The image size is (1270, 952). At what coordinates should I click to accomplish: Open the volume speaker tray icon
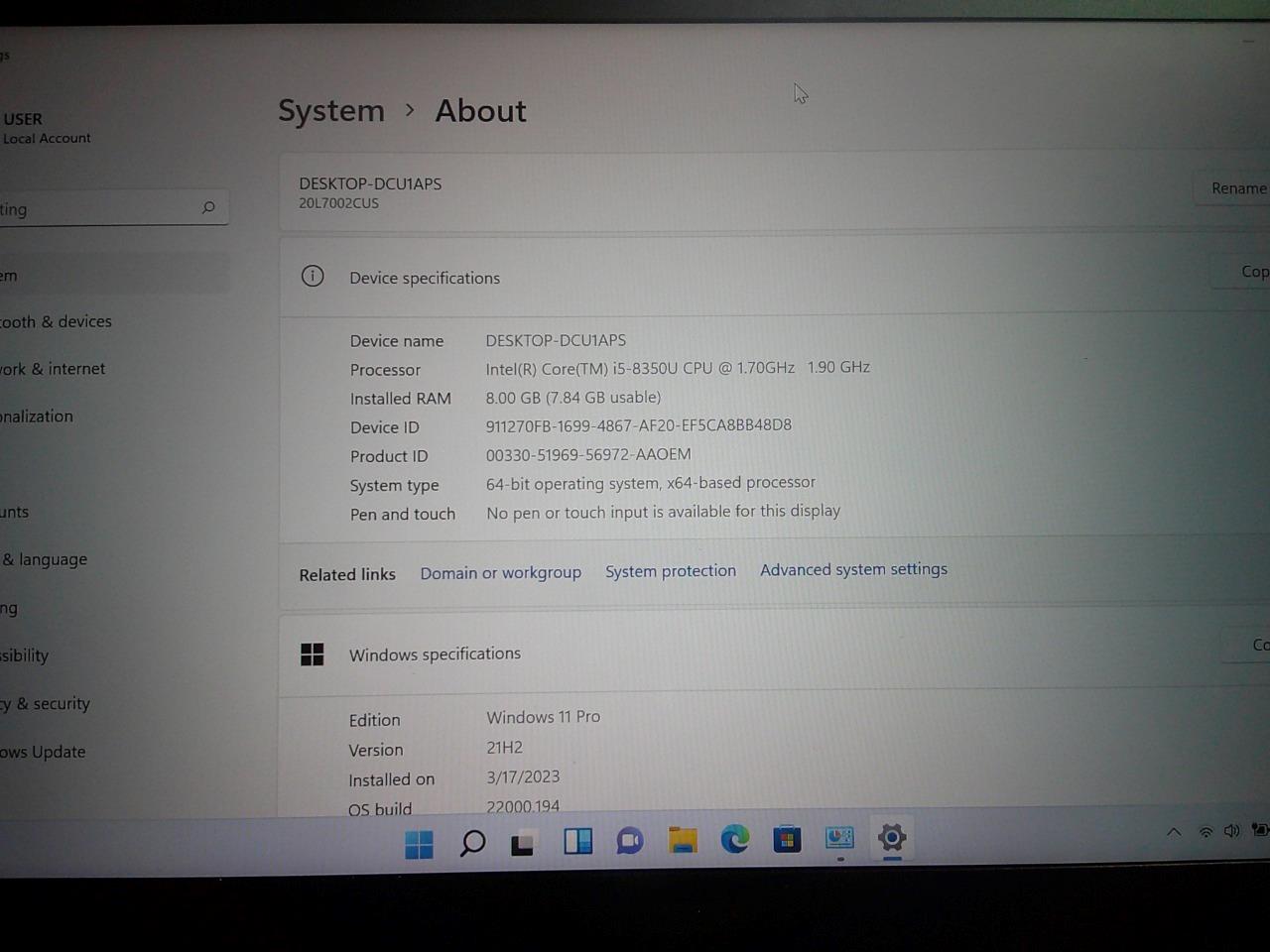(1231, 830)
